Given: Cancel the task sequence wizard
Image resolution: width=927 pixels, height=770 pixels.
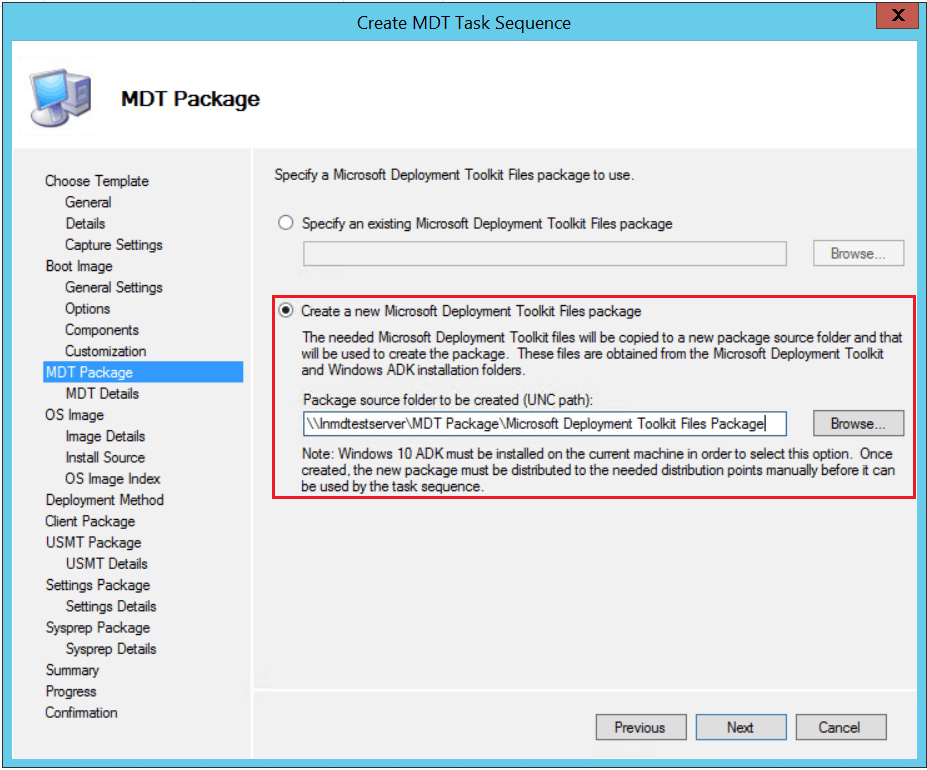Looking at the screenshot, I should pyautogui.click(x=841, y=727).
